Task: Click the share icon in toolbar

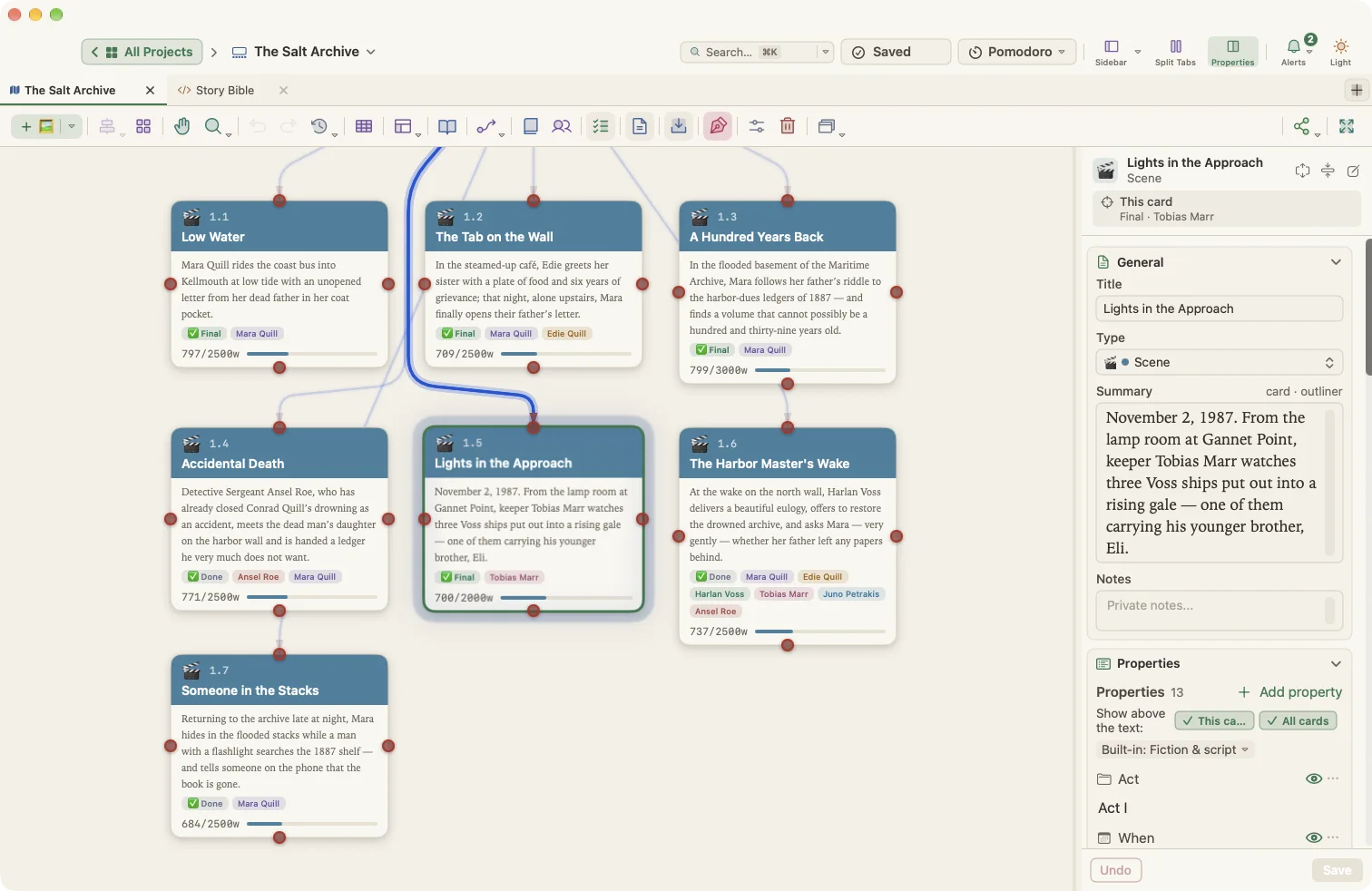Action: pyautogui.click(x=1302, y=126)
